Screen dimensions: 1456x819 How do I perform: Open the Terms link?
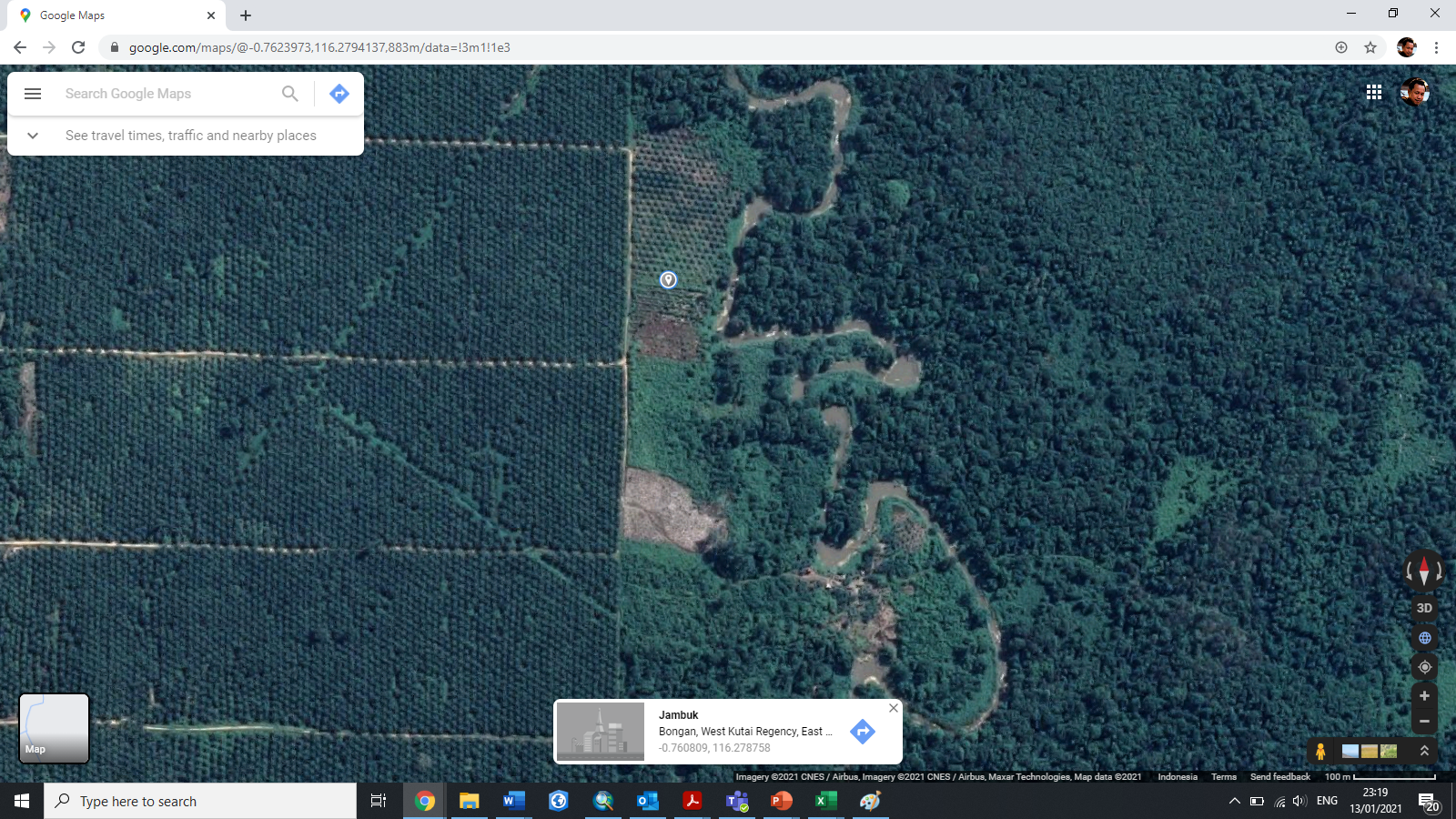pyautogui.click(x=1223, y=777)
